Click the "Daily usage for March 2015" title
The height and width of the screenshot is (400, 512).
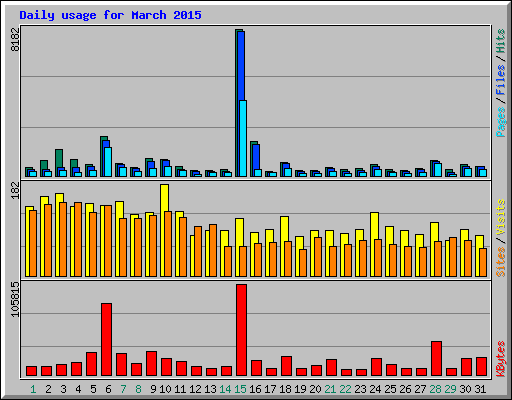[110, 15]
